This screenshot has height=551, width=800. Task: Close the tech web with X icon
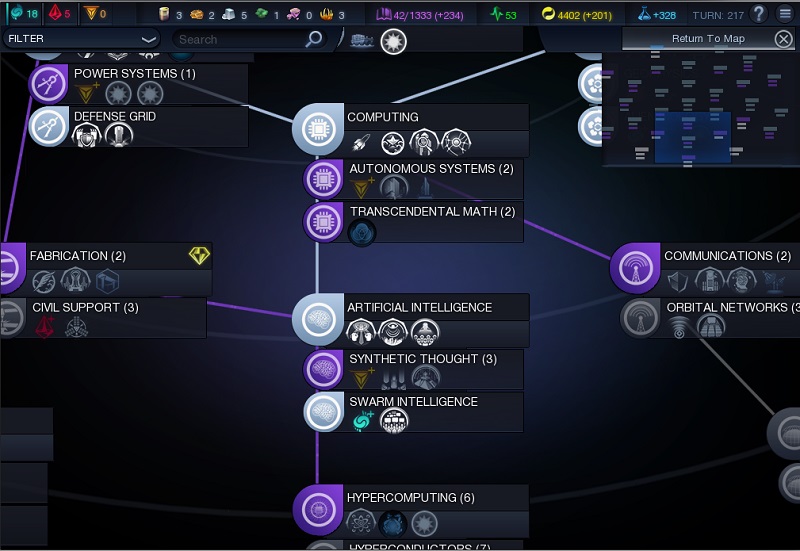(x=783, y=39)
